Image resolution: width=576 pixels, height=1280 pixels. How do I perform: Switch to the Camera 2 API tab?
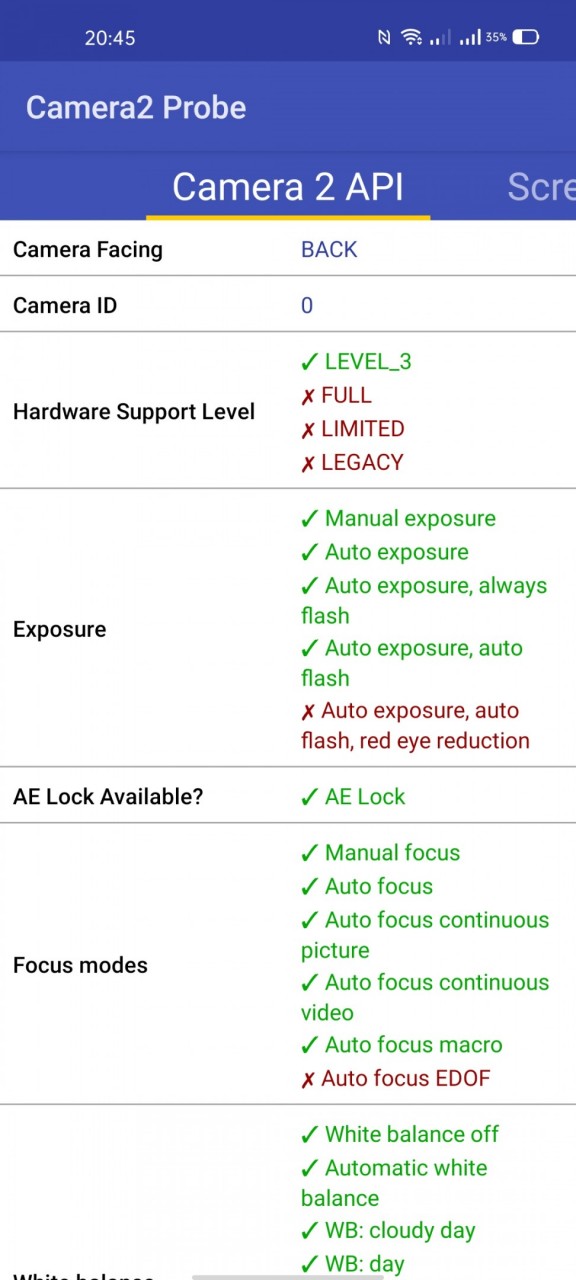pos(288,187)
